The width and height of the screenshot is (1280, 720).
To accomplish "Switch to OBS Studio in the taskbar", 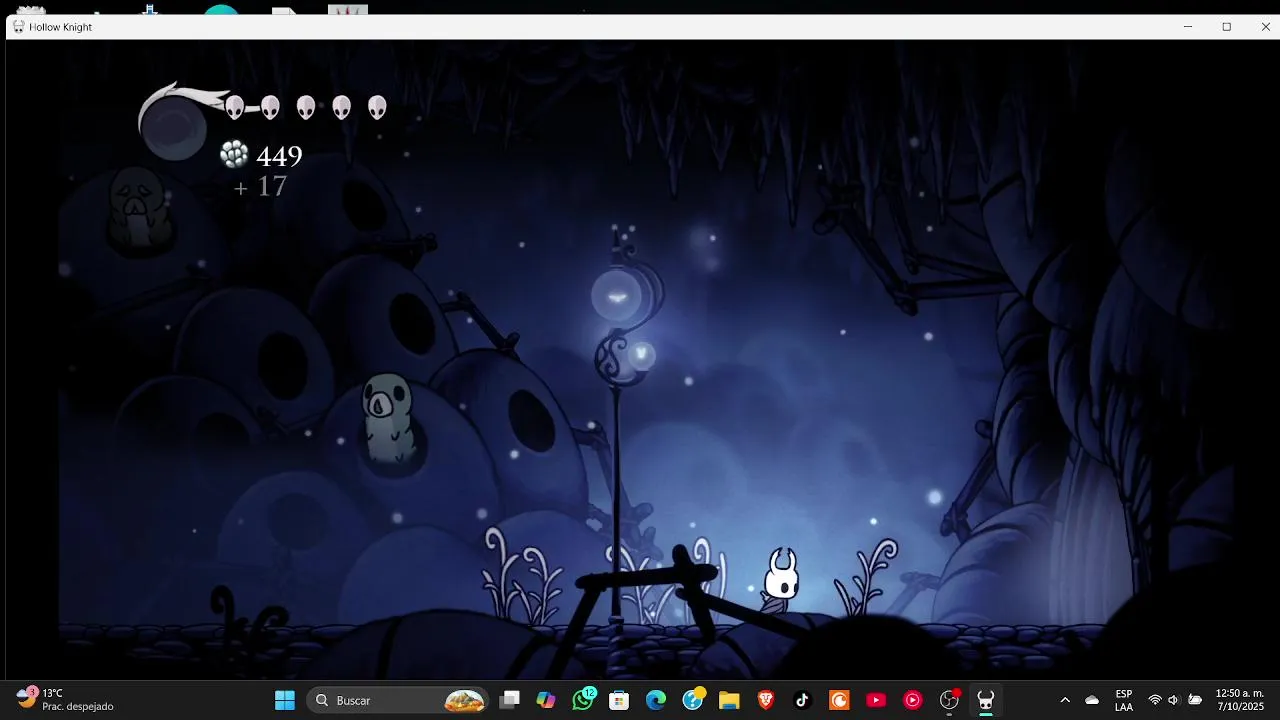I will (x=949, y=700).
